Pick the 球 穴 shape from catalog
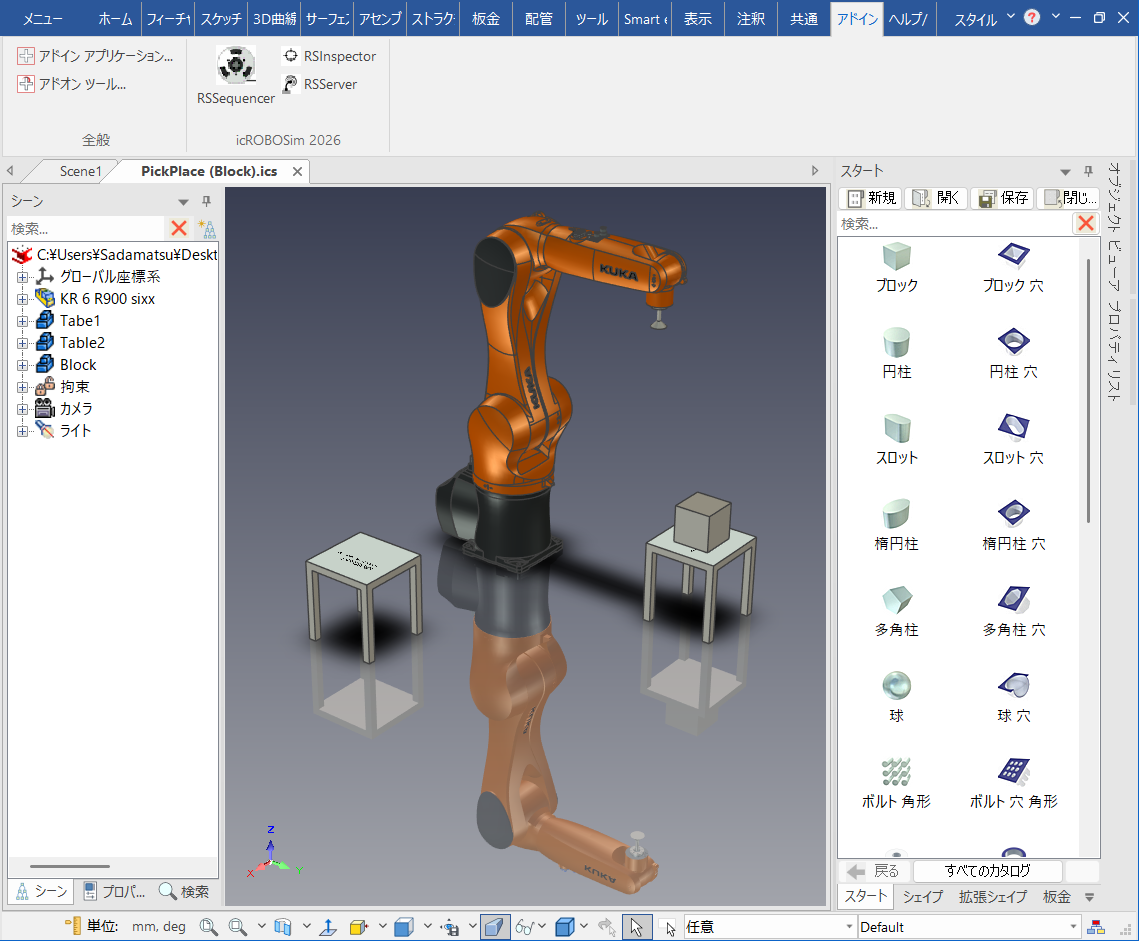Image resolution: width=1139 pixels, height=941 pixels. [1013, 697]
